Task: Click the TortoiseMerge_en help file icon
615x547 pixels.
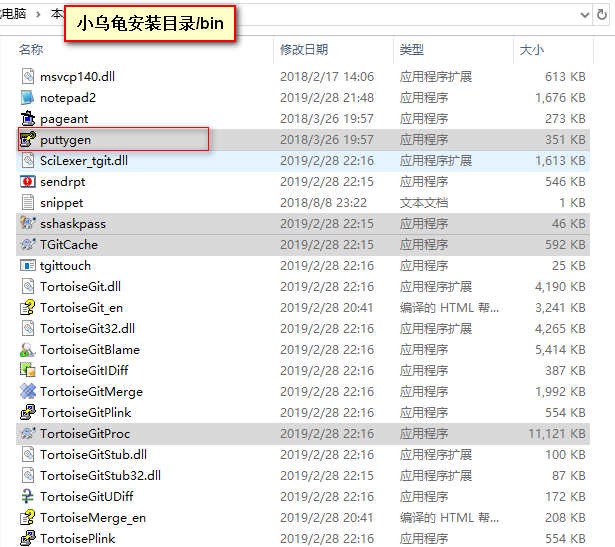Action: coord(27,518)
